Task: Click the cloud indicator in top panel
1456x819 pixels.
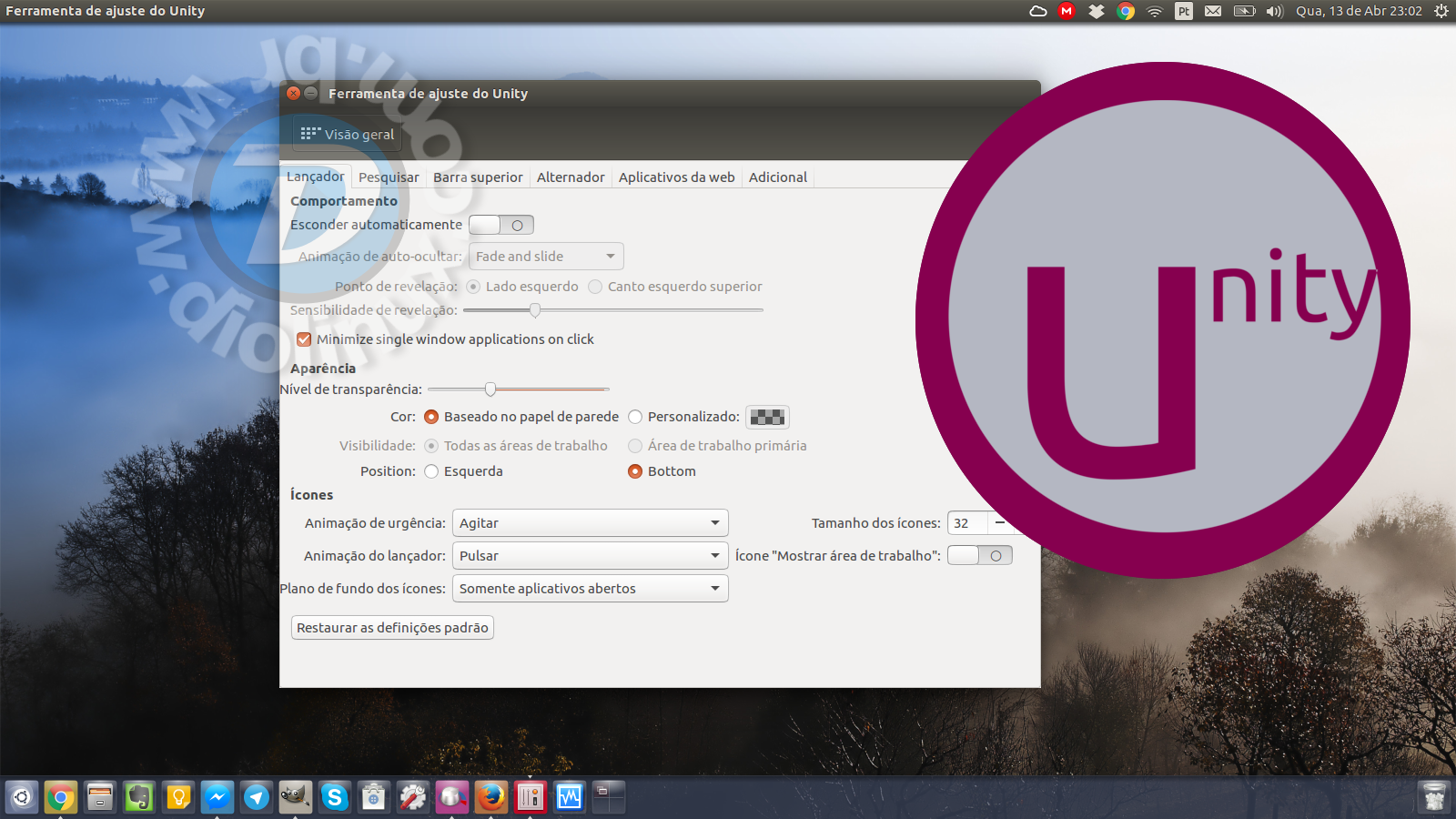Action: point(1038,11)
